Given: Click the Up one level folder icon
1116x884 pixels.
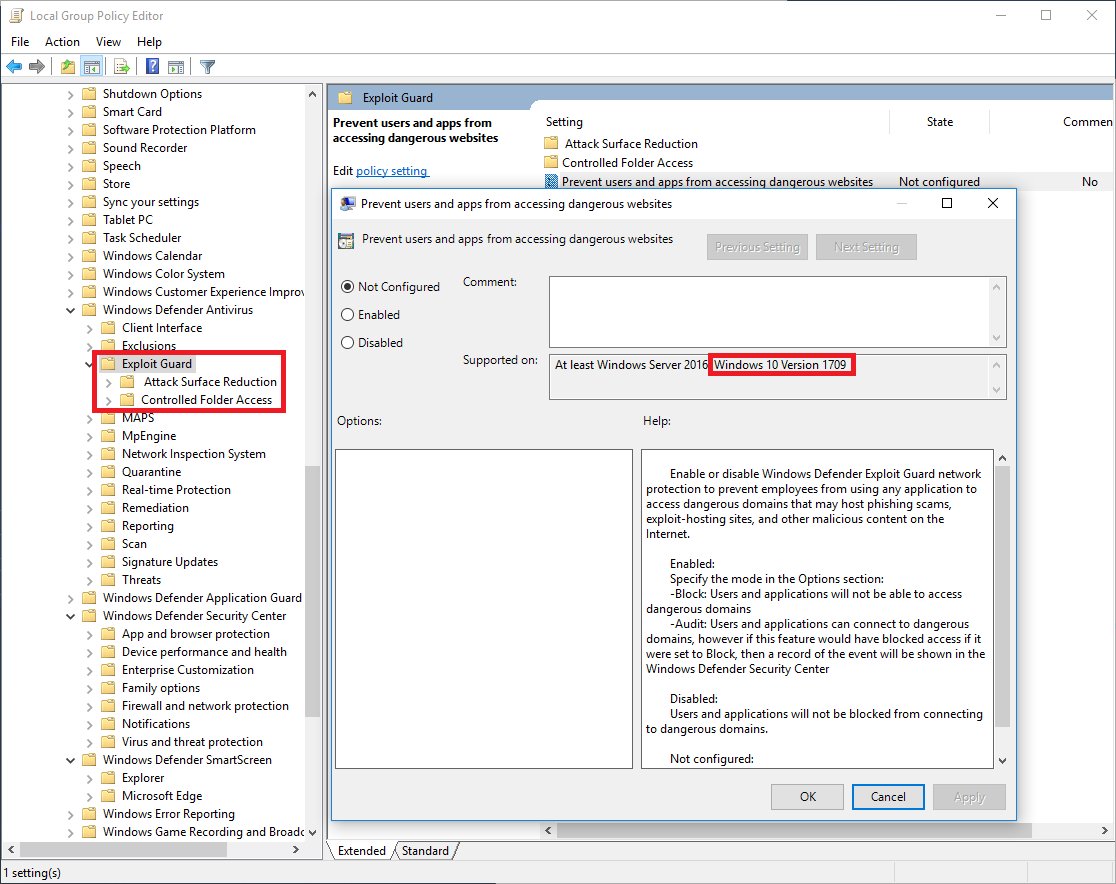Looking at the screenshot, I should point(68,67).
